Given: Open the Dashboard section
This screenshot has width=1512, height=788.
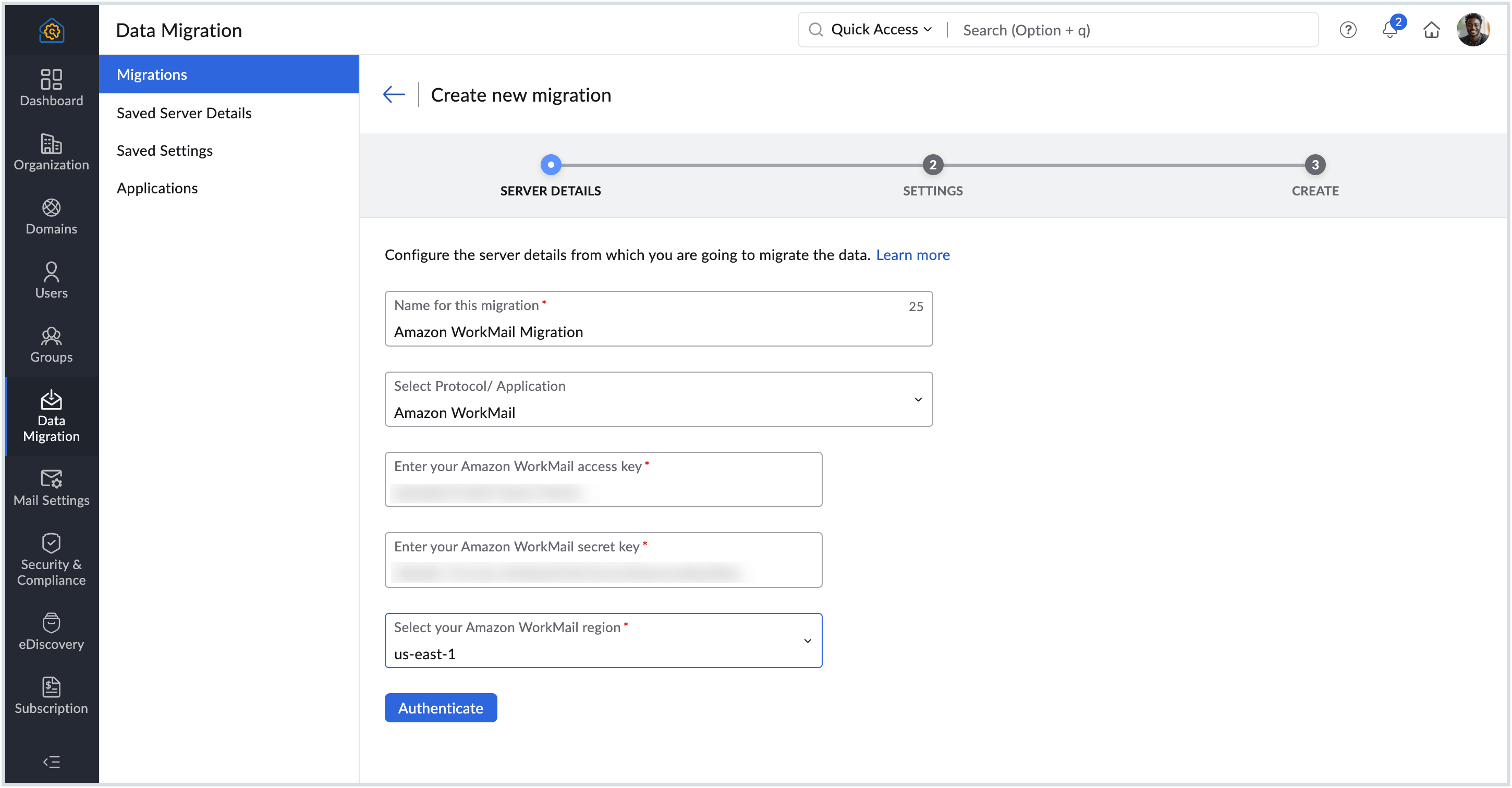Looking at the screenshot, I should (51, 88).
